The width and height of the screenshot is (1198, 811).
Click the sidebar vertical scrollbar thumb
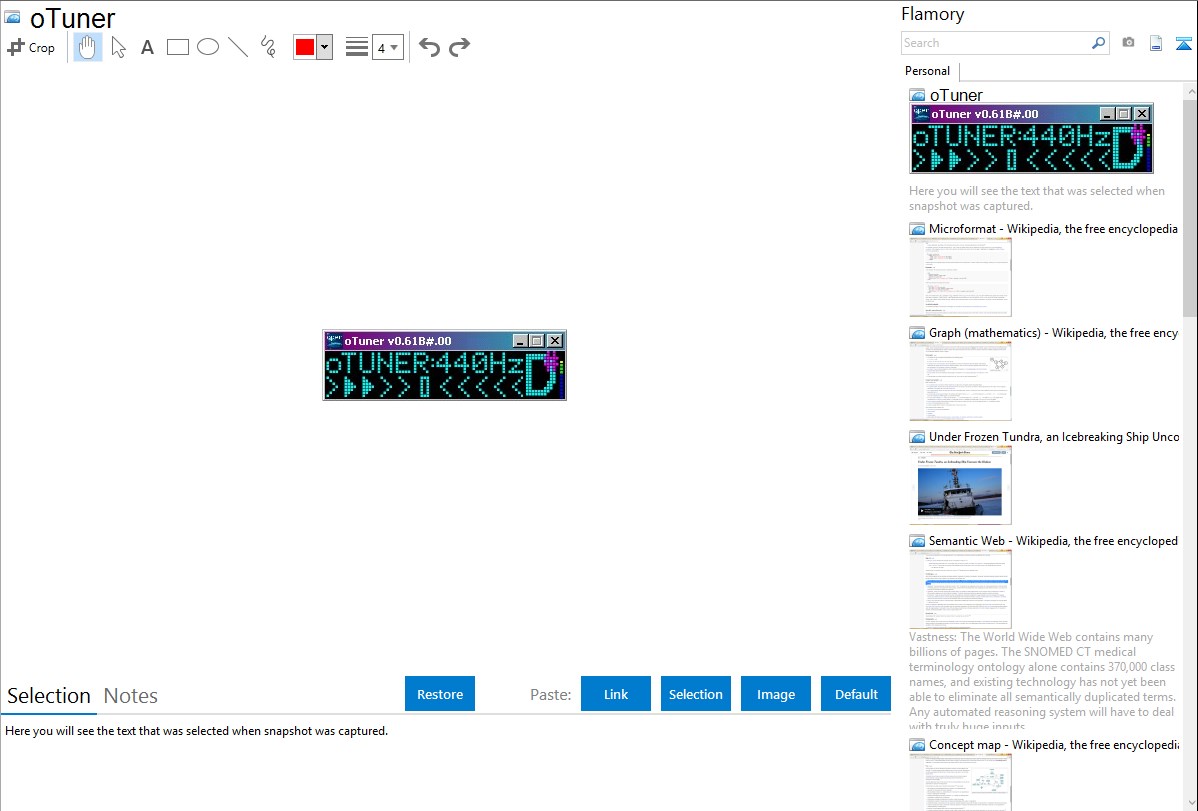(x=1190, y=207)
